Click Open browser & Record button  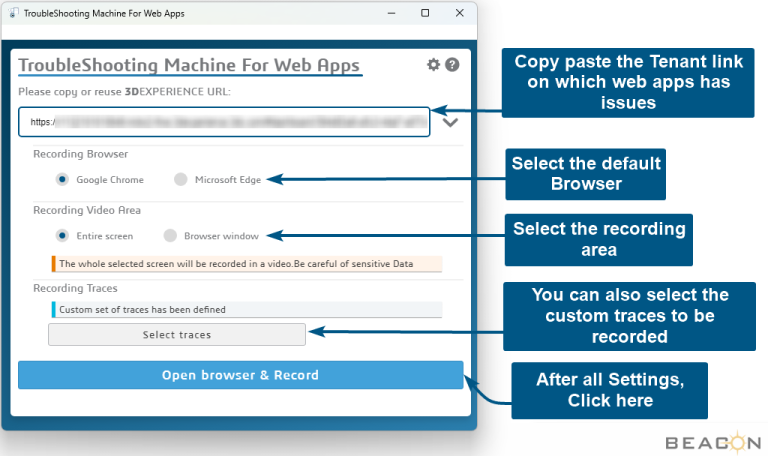[x=240, y=375]
